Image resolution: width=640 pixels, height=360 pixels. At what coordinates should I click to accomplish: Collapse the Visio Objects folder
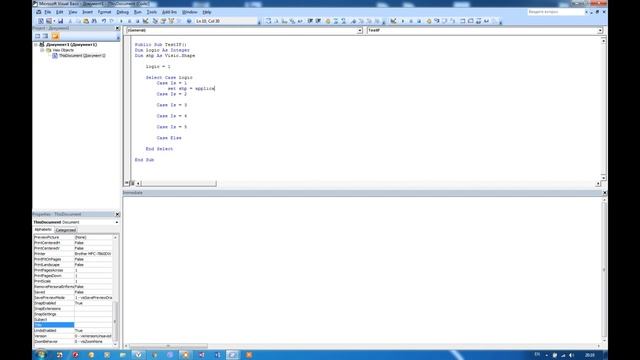tap(42, 50)
